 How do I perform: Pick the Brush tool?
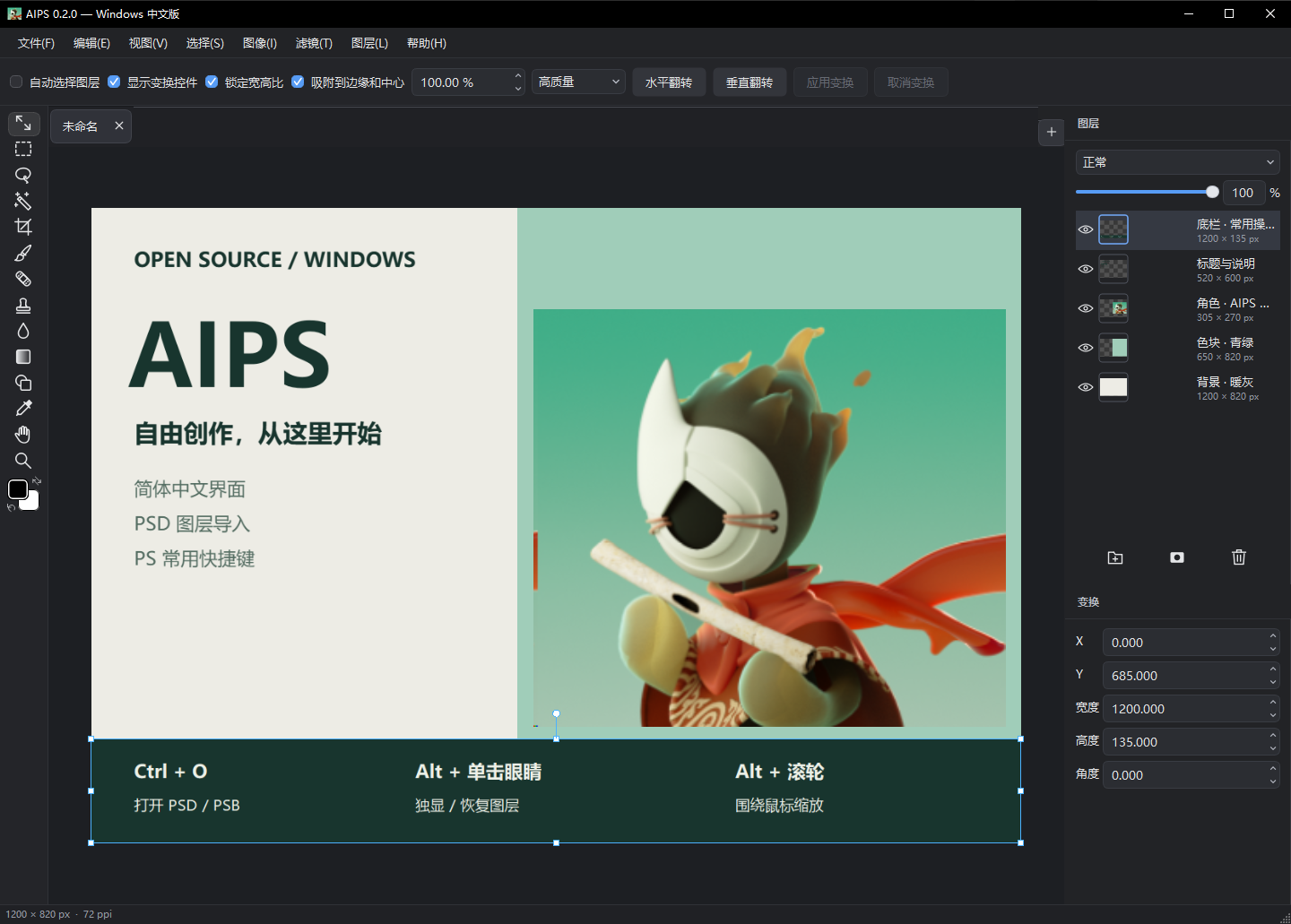[x=23, y=253]
